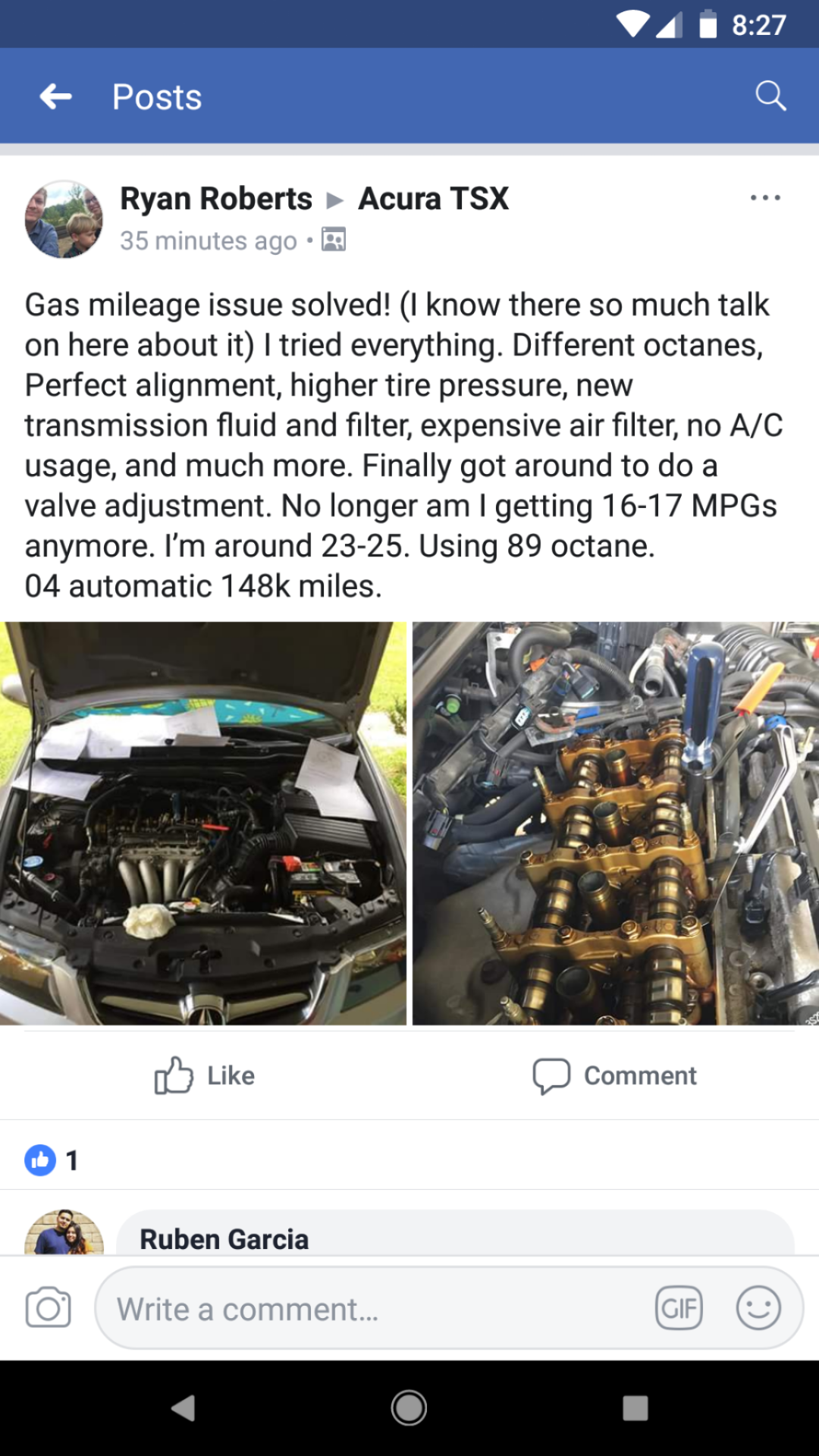Tap the Android recent apps square
The image size is (819, 1456).
(635, 1408)
